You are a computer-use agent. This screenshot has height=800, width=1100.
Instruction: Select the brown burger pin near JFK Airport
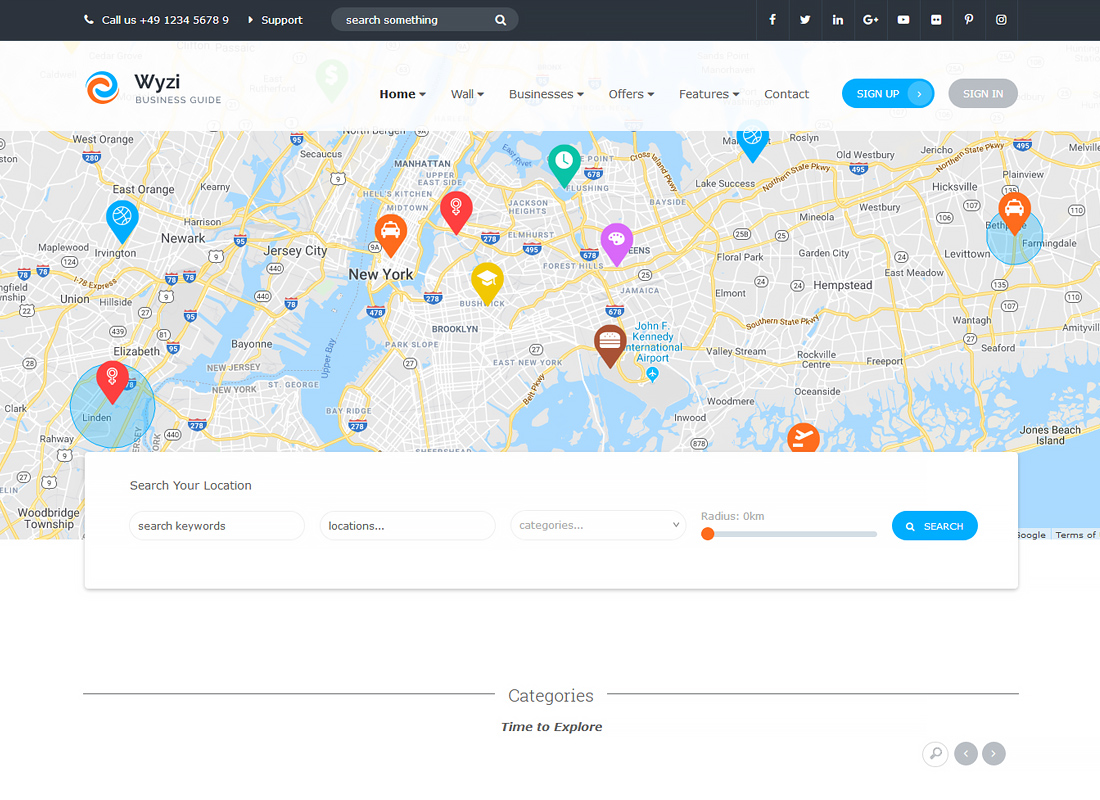(610, 345)
